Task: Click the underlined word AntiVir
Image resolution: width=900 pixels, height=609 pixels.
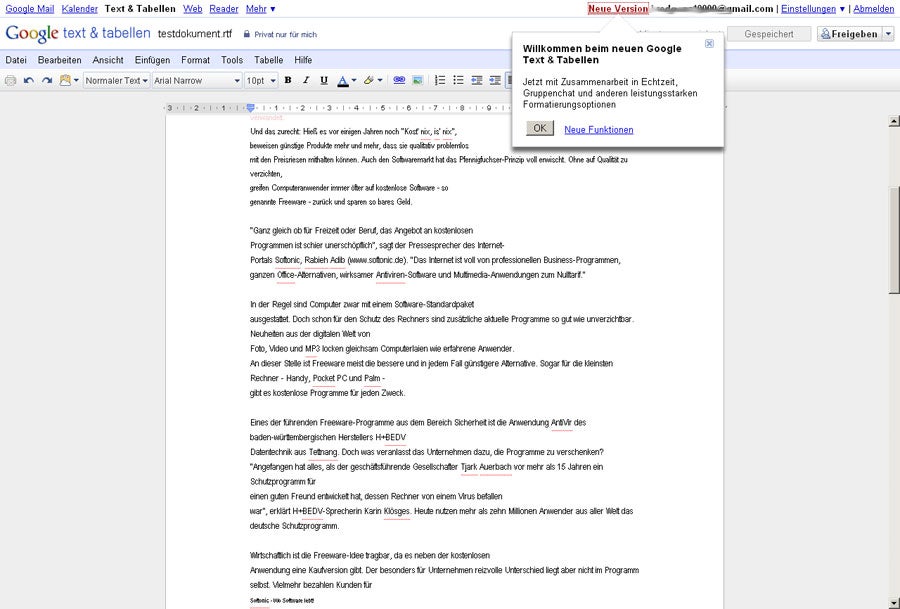Action: 561,423
